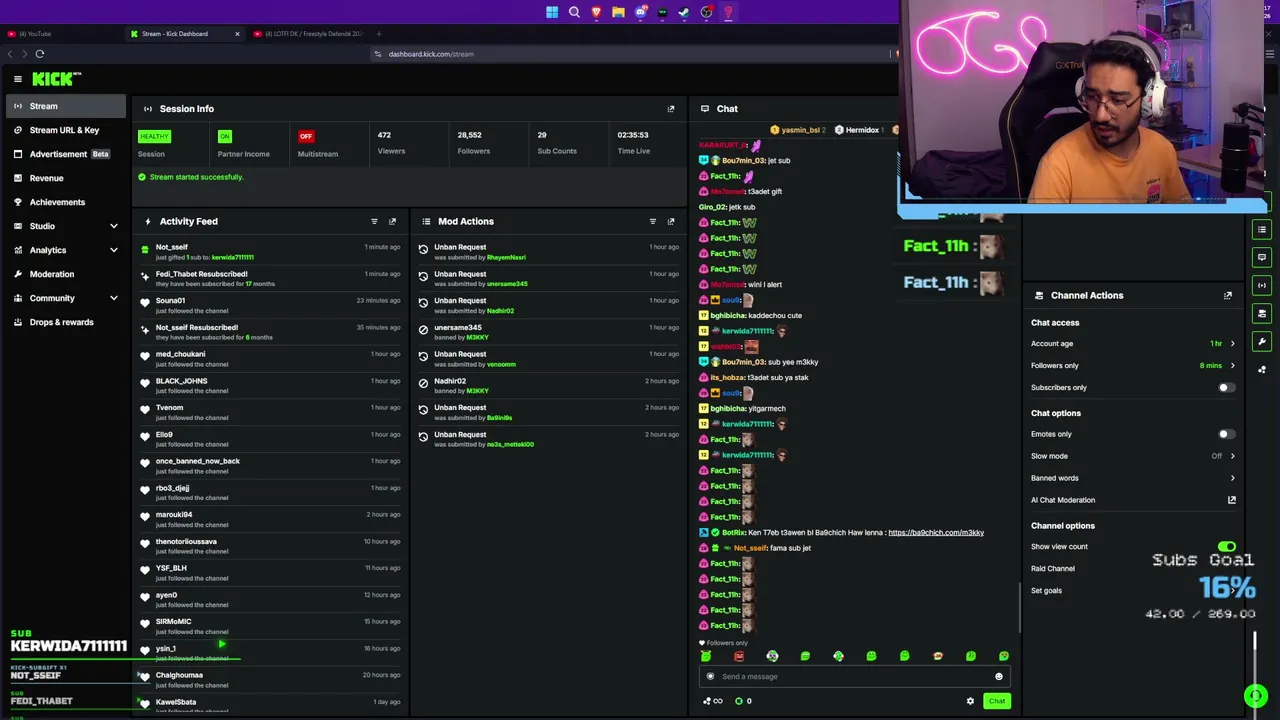Open the stream widget in right rail
Image resolution: width=1280 pixels, height=720 pixels.
point(1262,286)
